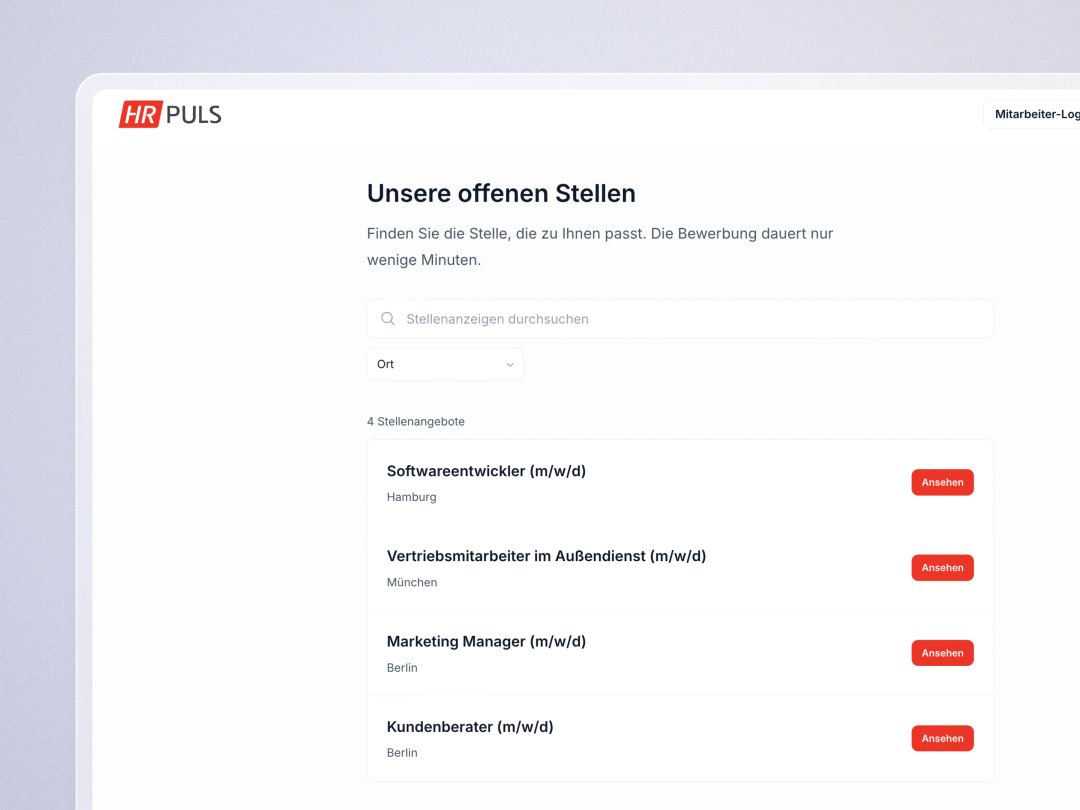This screenshot has width=1080, height=810.
Task: Open the Ort dropdown filter
Action: [x=445, y=364]
